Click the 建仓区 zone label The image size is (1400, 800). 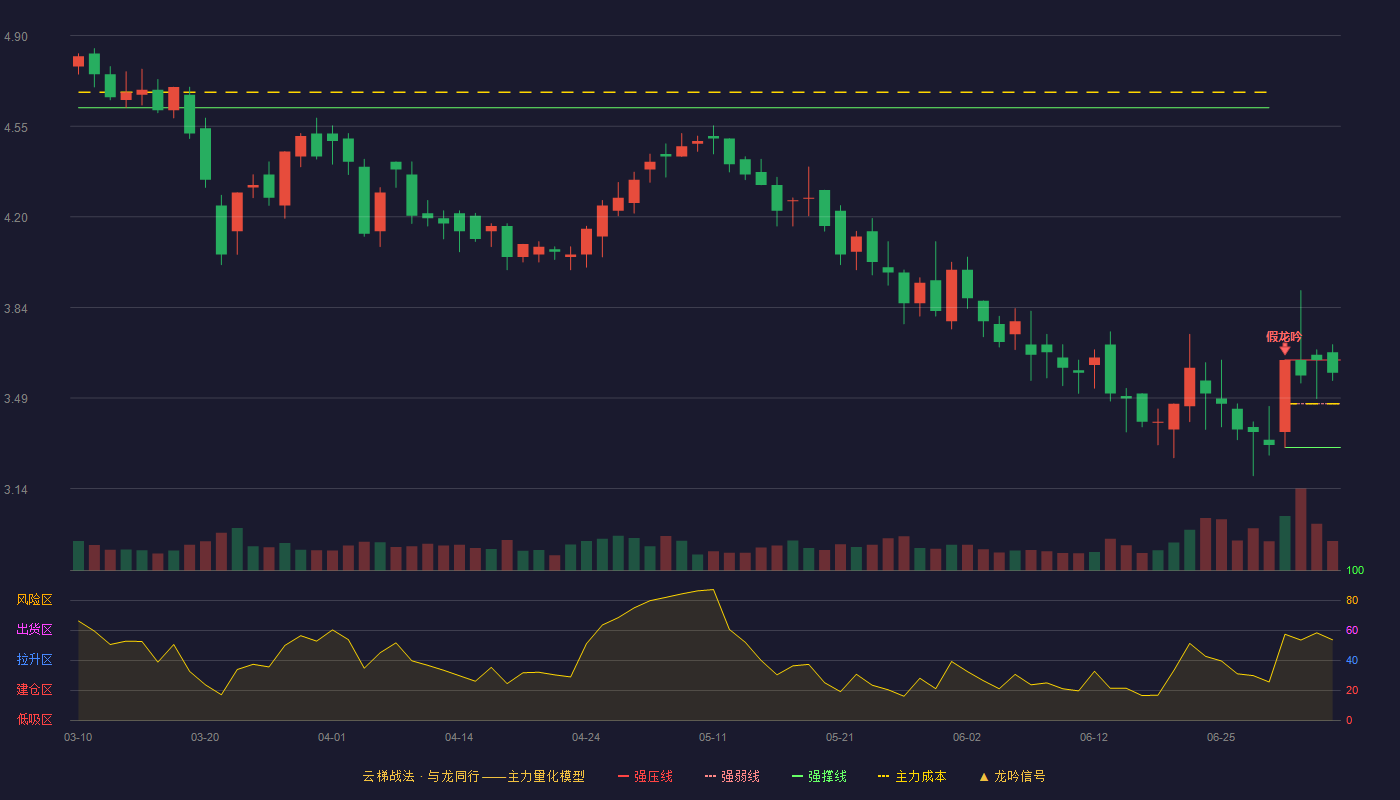click(35, 690)
